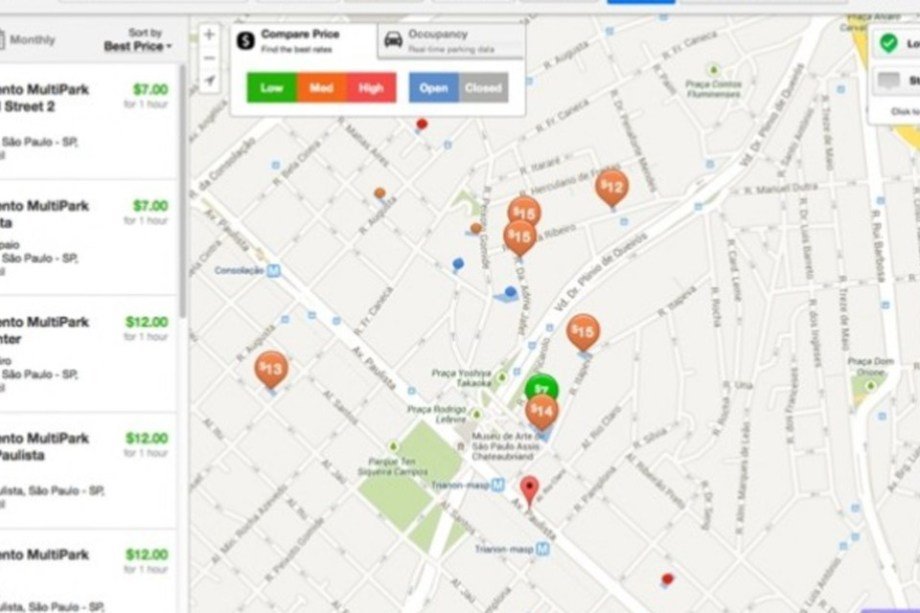Viewport: 920px width, 613px height.
Task: Click the small red dot near R. Matias Aires
Action: (x=421, y=124)
